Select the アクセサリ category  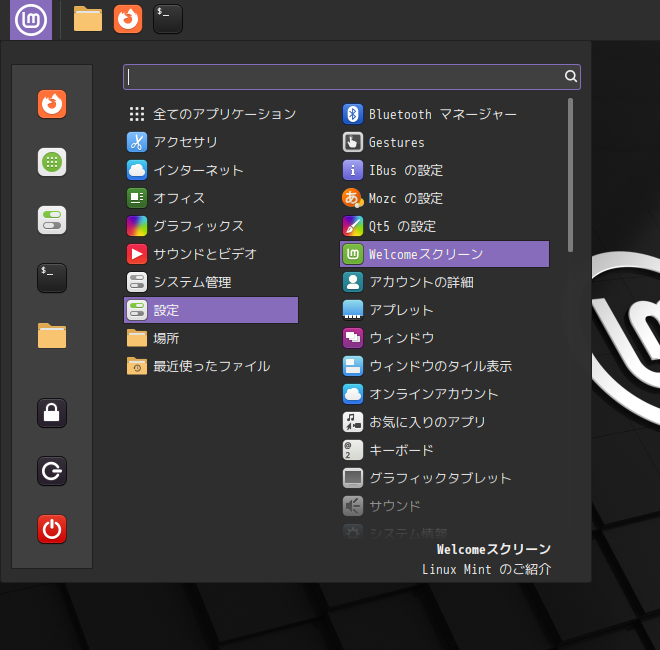pyautogui.click(x=211, y=142)
